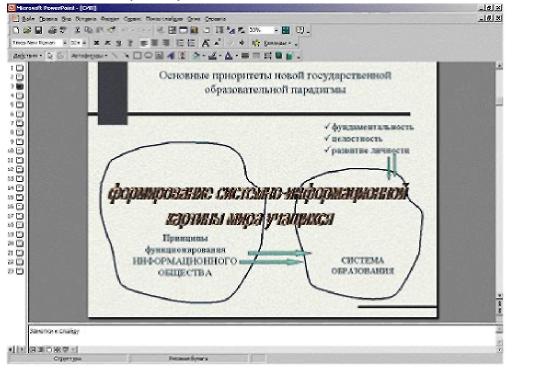538x377 pixels.
Task: Apply font color with the colored A icon
Action: (x=229, y=56)
